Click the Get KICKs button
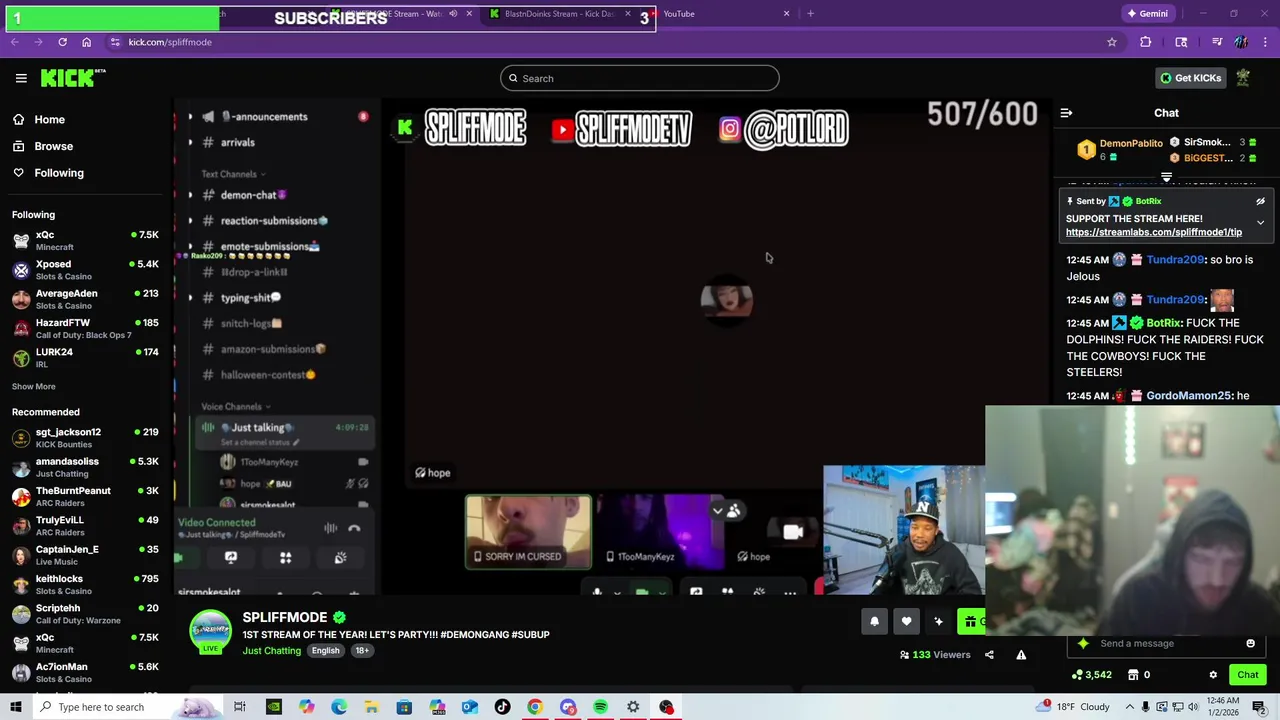 [1189, 78]
